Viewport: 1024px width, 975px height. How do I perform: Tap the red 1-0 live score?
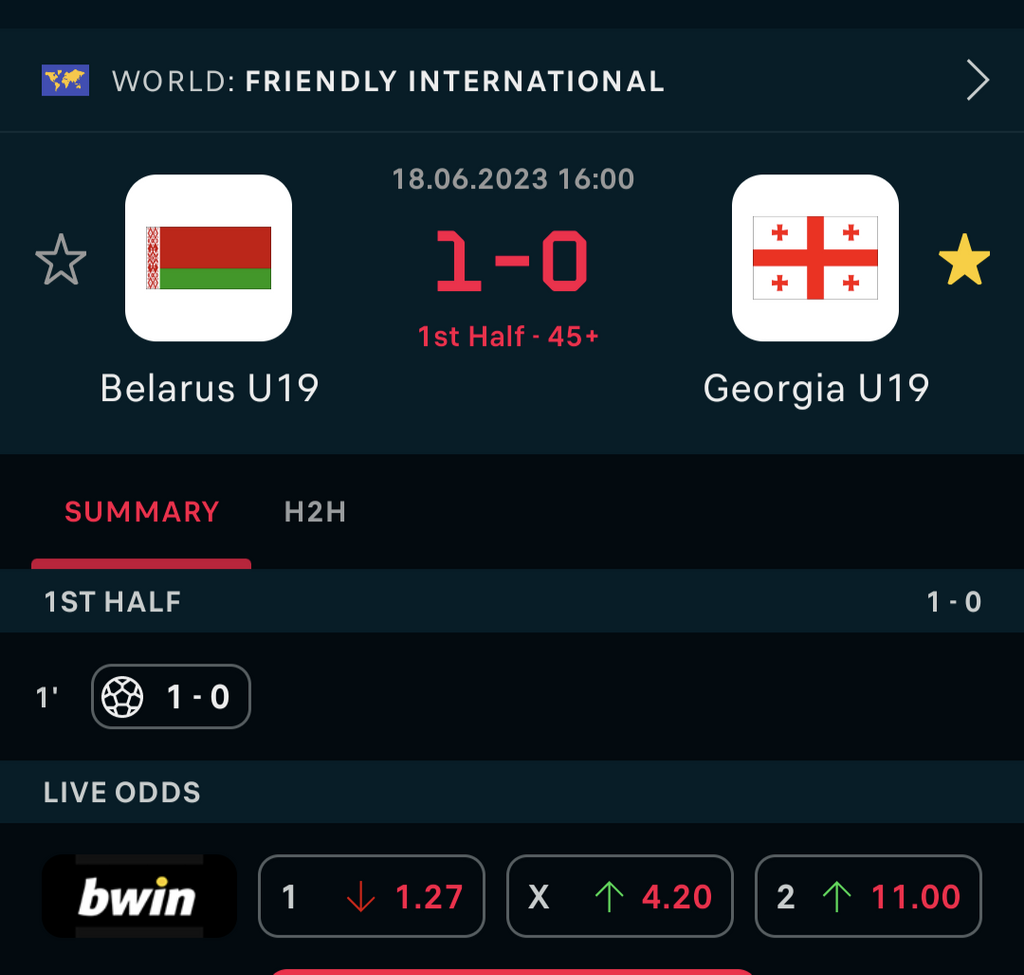[512, 262]
